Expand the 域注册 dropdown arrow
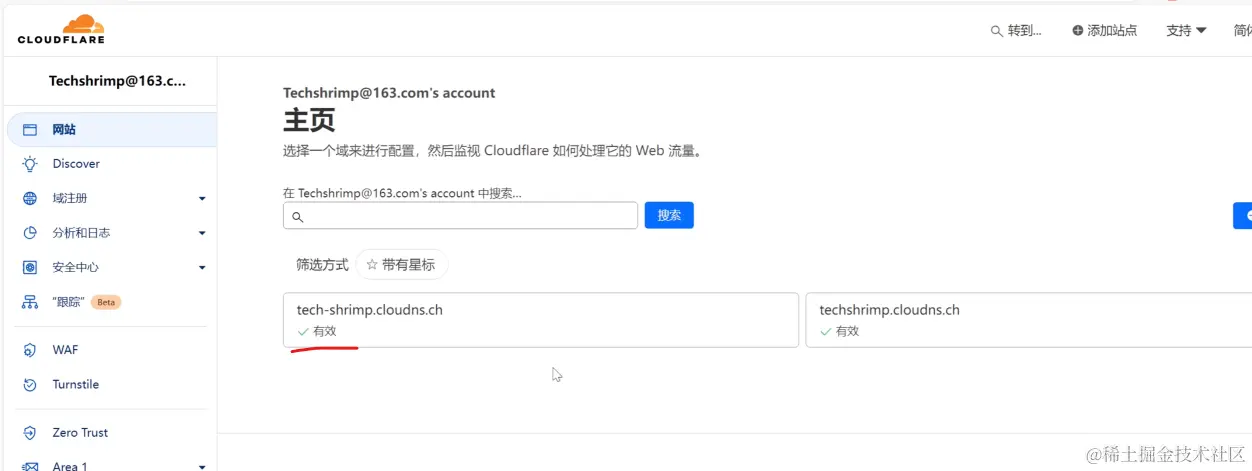 pyautogui.click(x=202, y=199)
